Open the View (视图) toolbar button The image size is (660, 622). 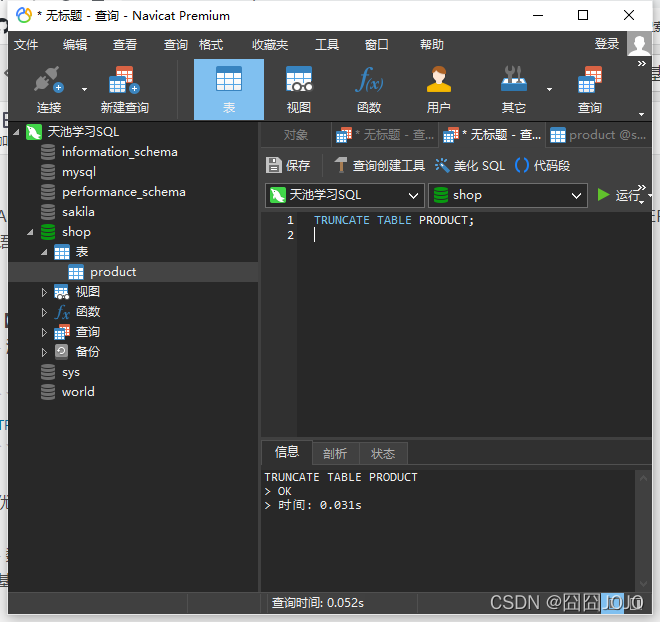[x=299, y=90]
